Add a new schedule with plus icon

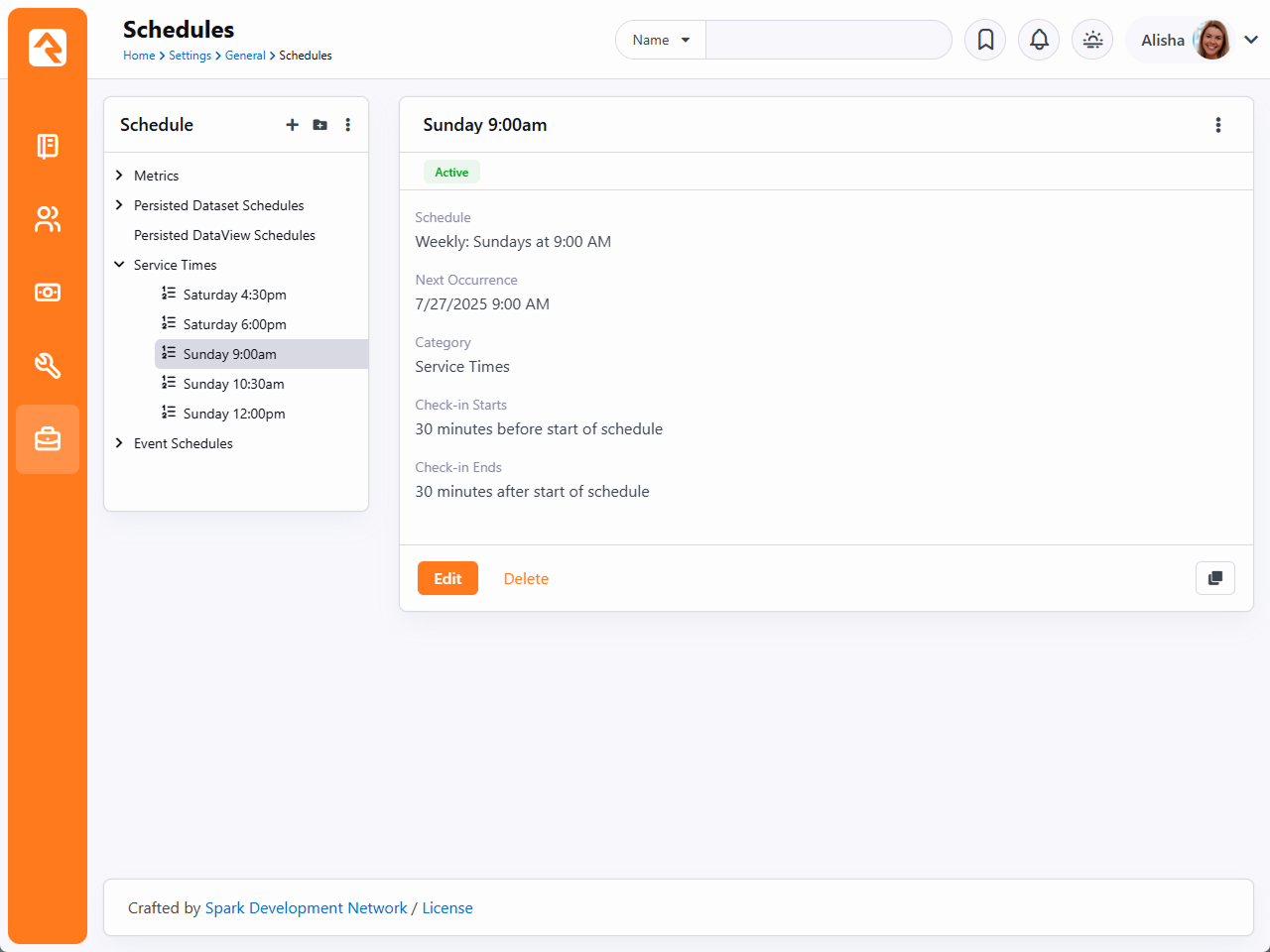point(292,125)
